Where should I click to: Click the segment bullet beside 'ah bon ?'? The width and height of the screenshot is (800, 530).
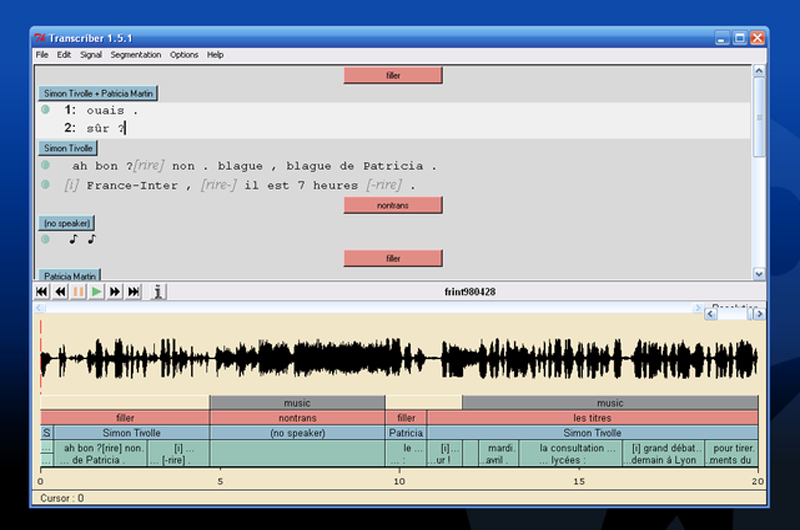click(45, 165)
